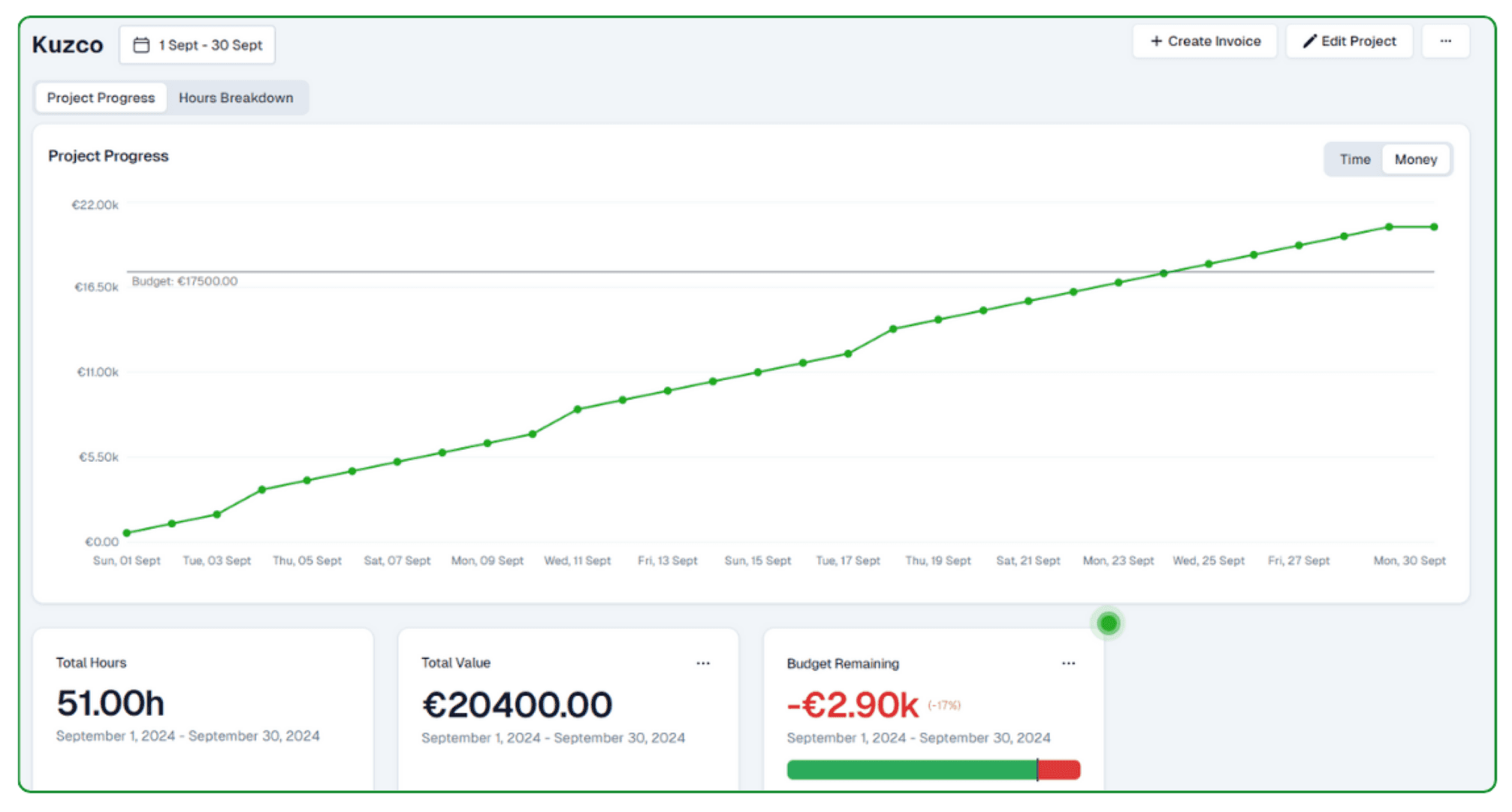The image size is (1512, 812).
Task: Click the (-17%) percentage label
Action: tap(944, 705)
